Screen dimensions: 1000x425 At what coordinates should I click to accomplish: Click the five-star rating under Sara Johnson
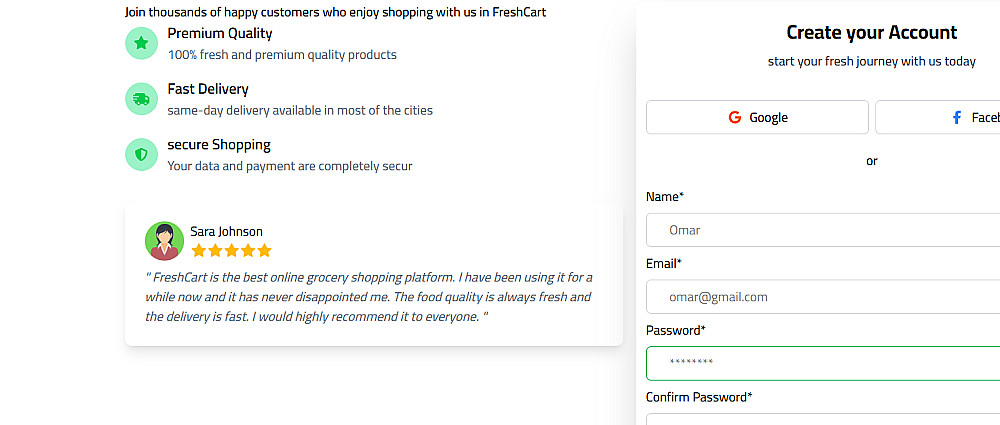(231, 251)
